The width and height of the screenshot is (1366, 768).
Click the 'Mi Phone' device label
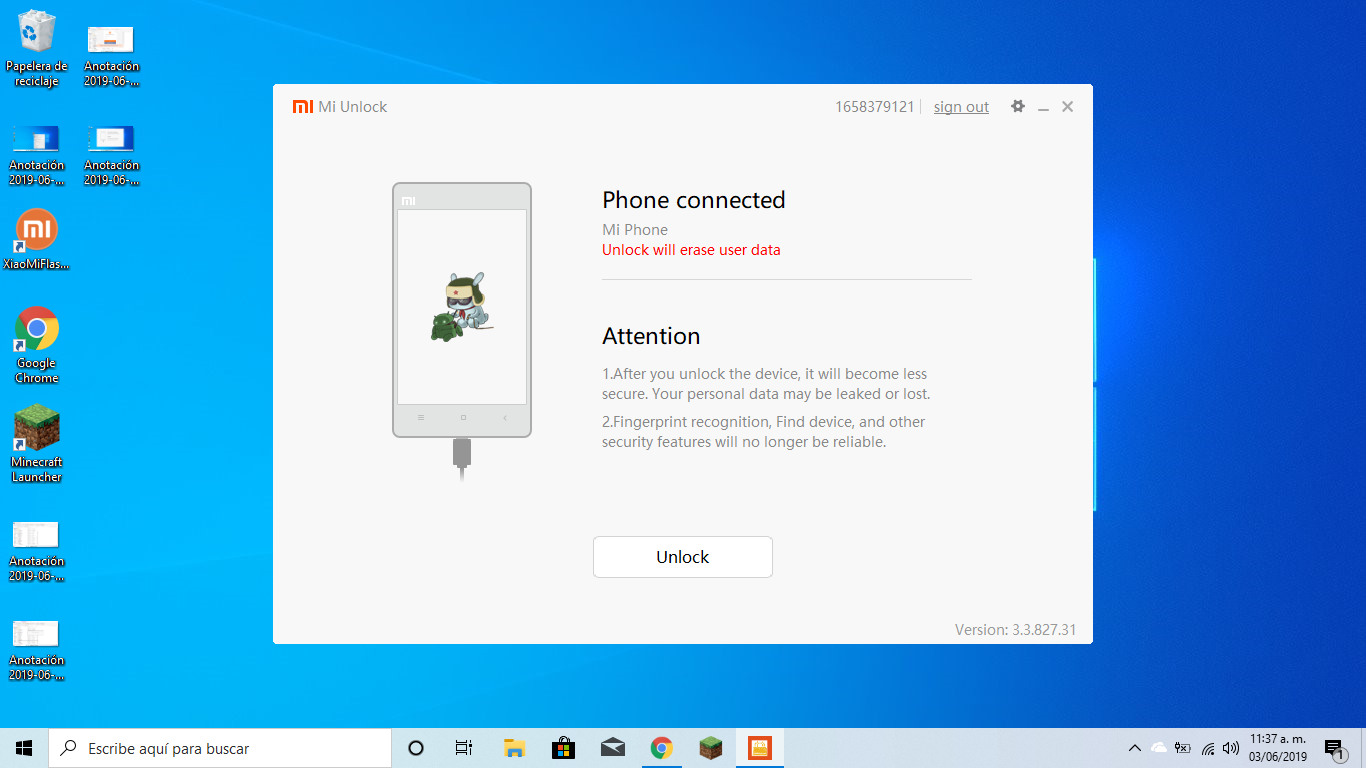(635, 230)
